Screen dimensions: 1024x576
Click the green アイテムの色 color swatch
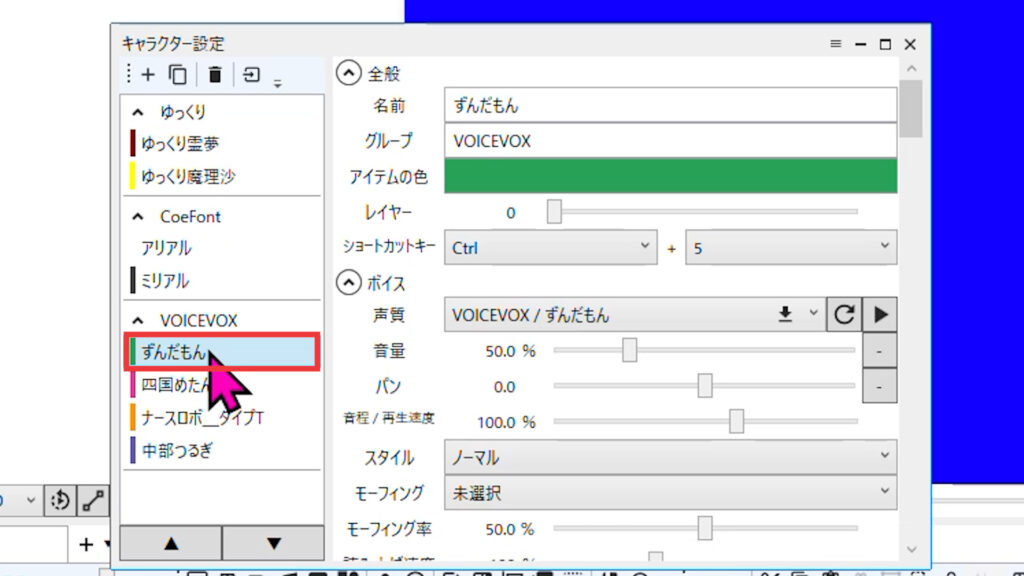[670, 177]
